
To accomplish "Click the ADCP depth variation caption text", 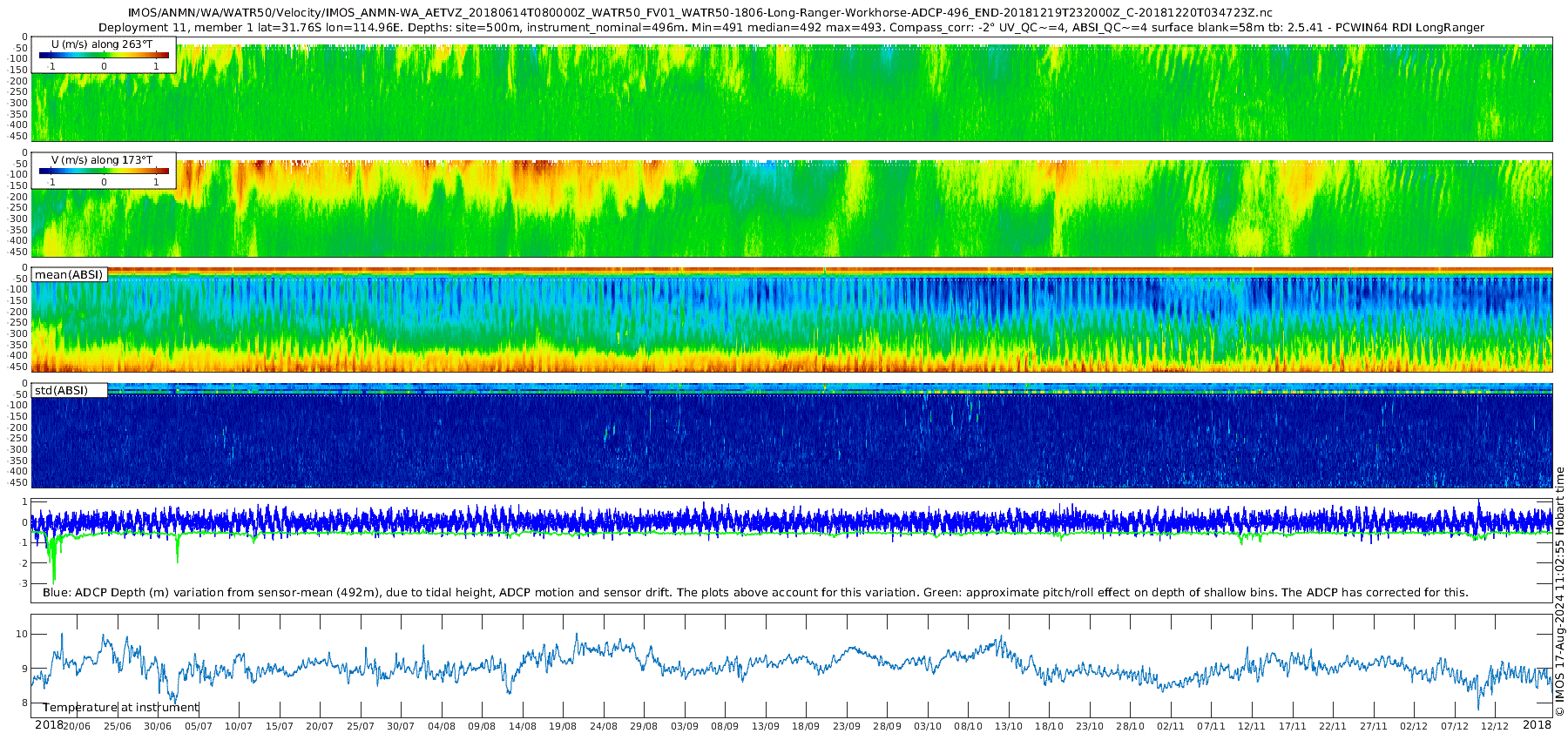I will click(755, 593).
